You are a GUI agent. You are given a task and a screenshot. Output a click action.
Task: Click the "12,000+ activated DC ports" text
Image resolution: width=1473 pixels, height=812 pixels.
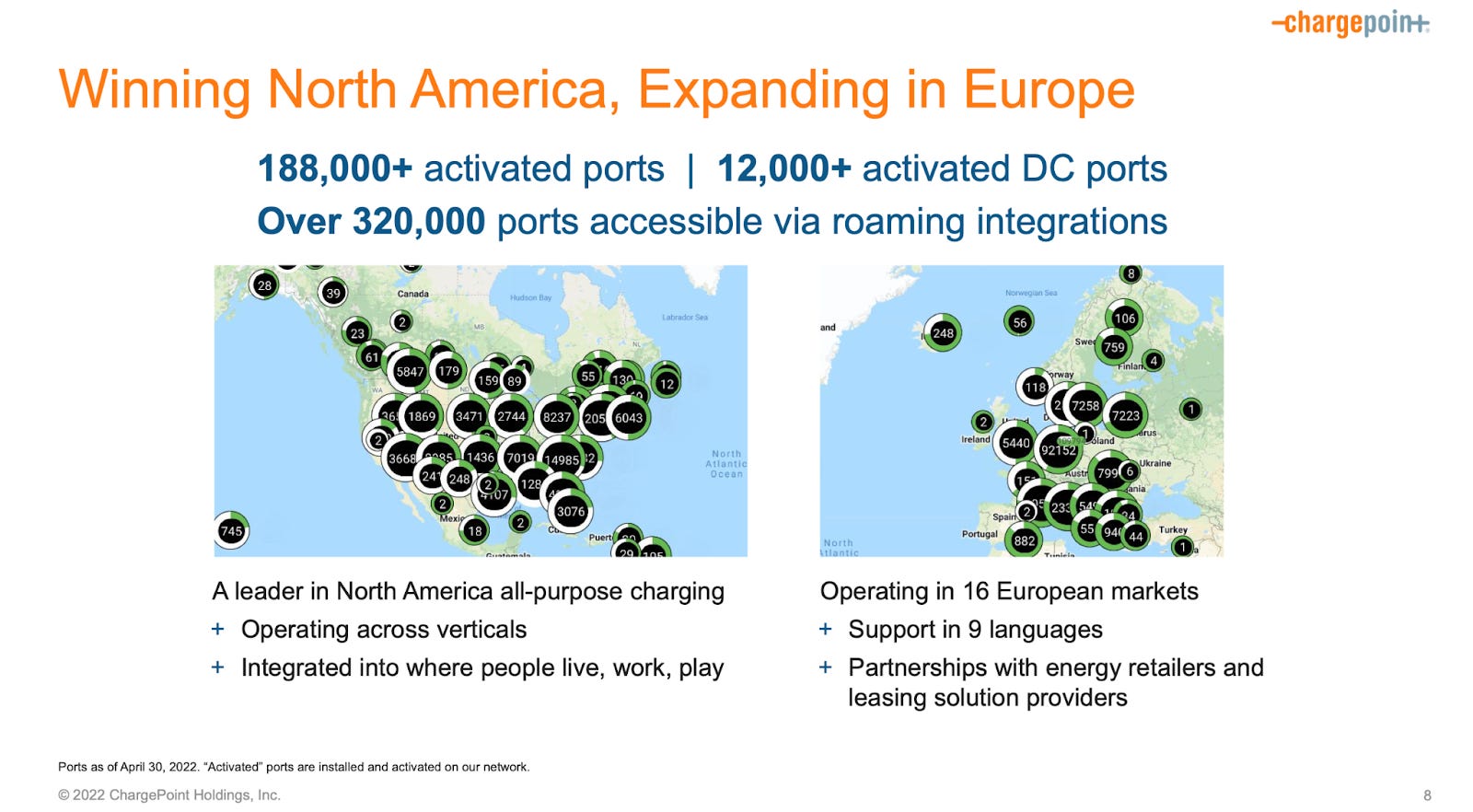coord(942,168)
